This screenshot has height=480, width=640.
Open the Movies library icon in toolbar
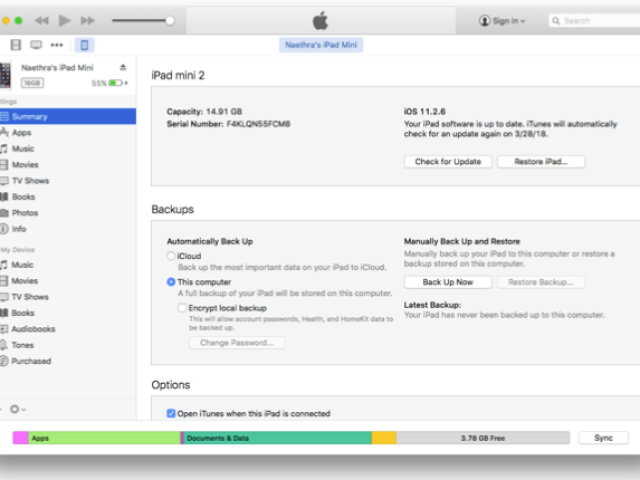point(16,45)
